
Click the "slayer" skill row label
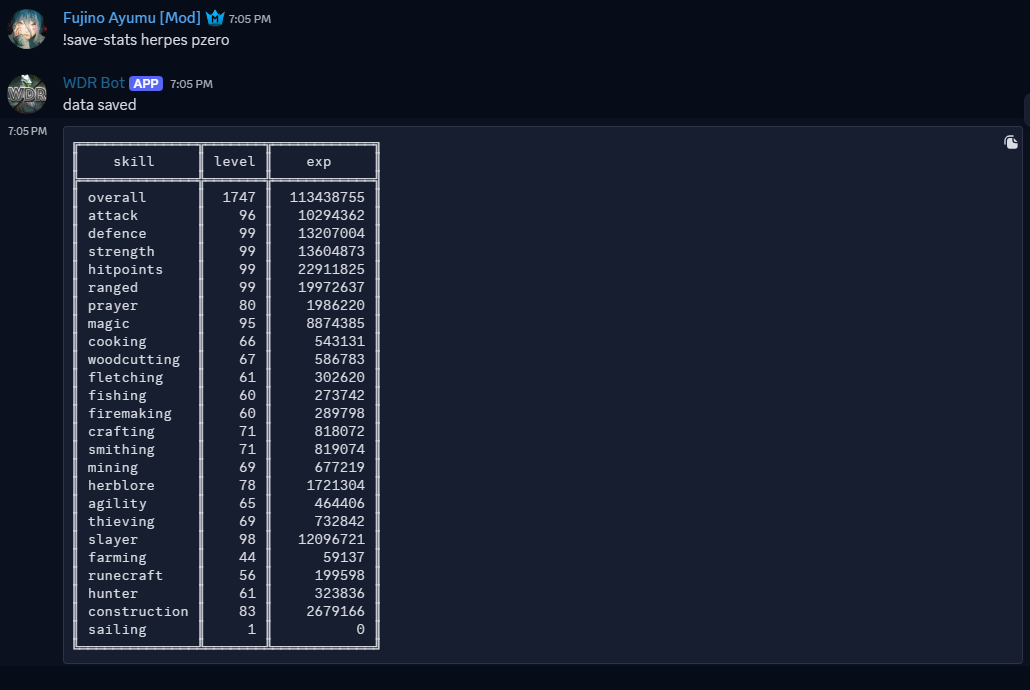tap(113, 539)
